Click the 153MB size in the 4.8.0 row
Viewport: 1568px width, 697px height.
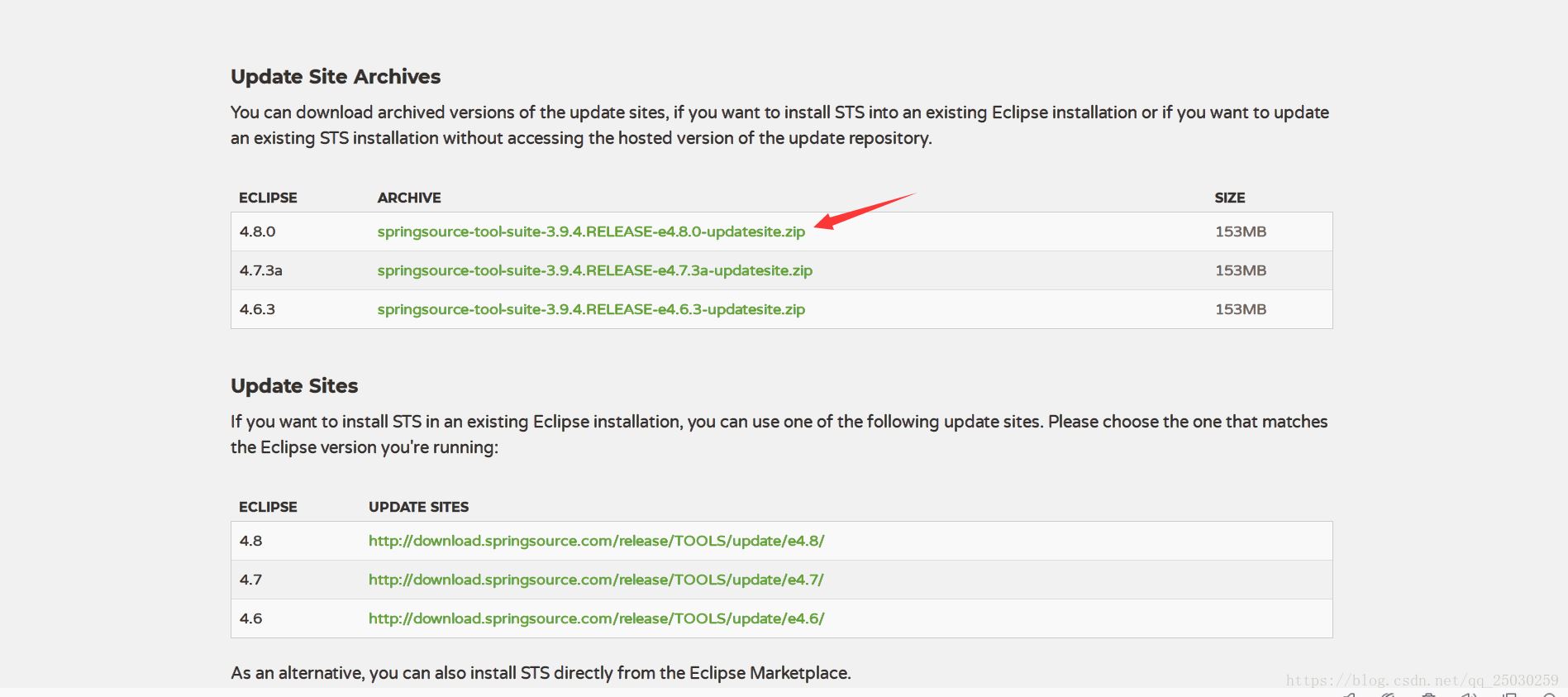(x=1240, y=232)
